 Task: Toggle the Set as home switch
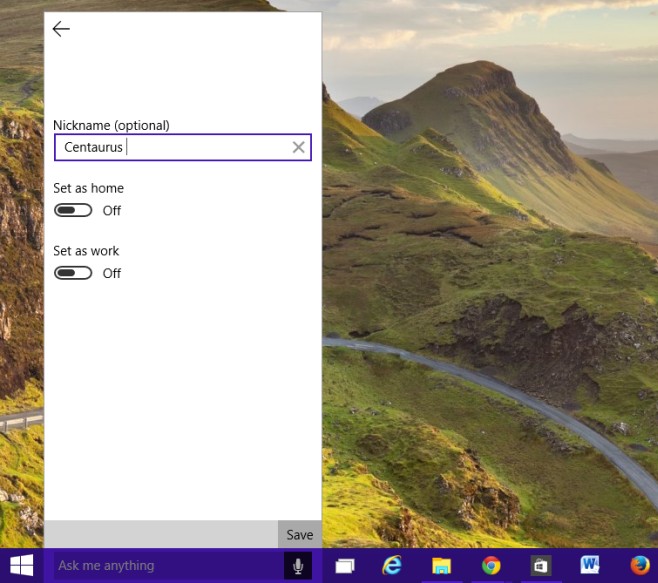(73, 210)
